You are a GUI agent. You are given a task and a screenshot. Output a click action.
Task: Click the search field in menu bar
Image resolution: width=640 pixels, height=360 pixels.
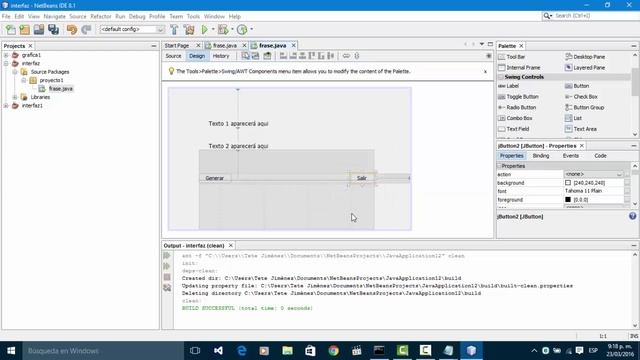click(591, 16)
